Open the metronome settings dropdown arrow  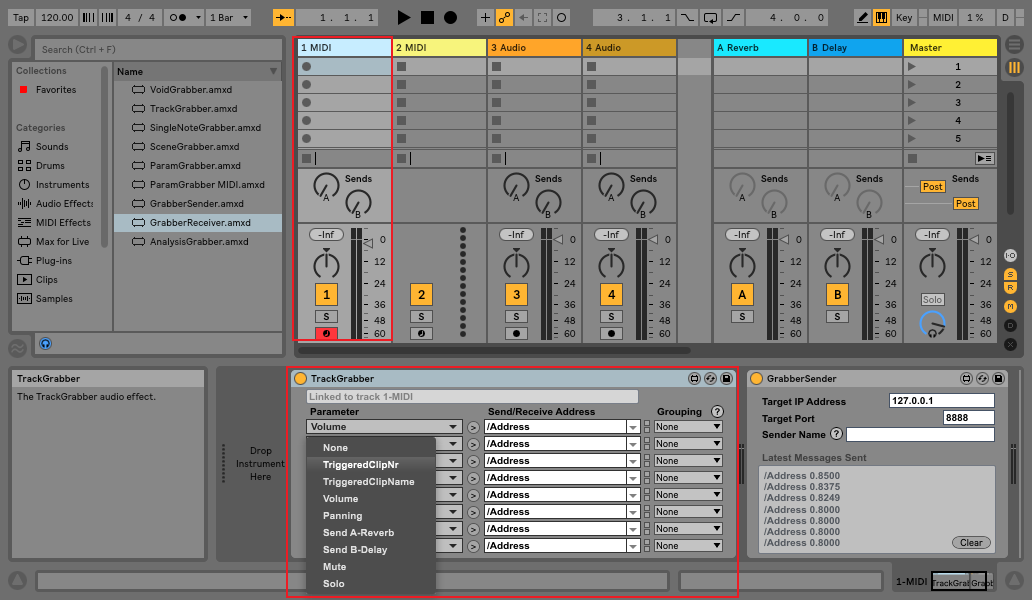[x=197, y=18]
